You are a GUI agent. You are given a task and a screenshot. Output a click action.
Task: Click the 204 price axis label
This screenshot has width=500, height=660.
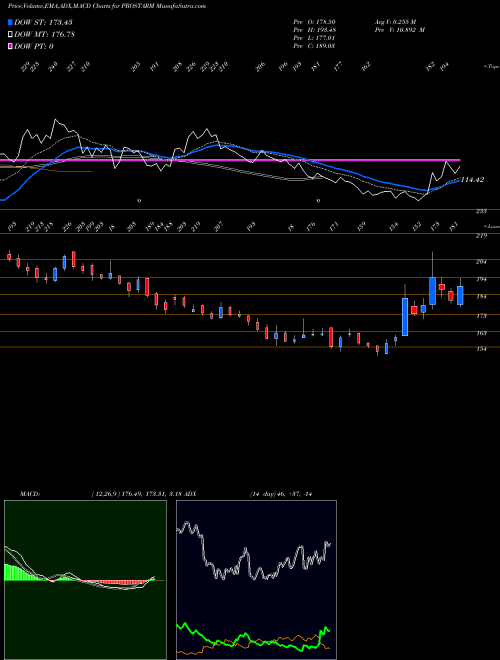click(481, 261)
